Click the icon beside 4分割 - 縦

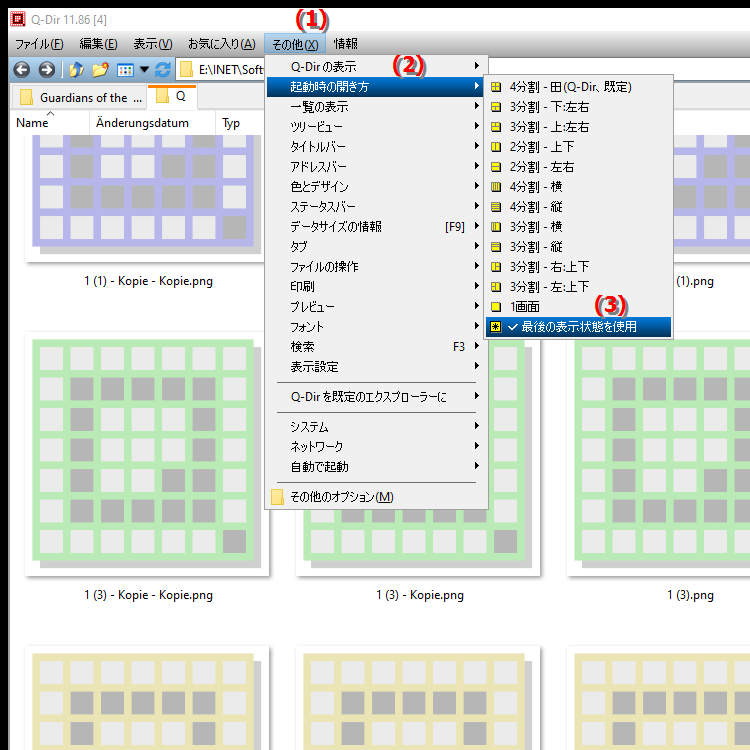(496, 207)
